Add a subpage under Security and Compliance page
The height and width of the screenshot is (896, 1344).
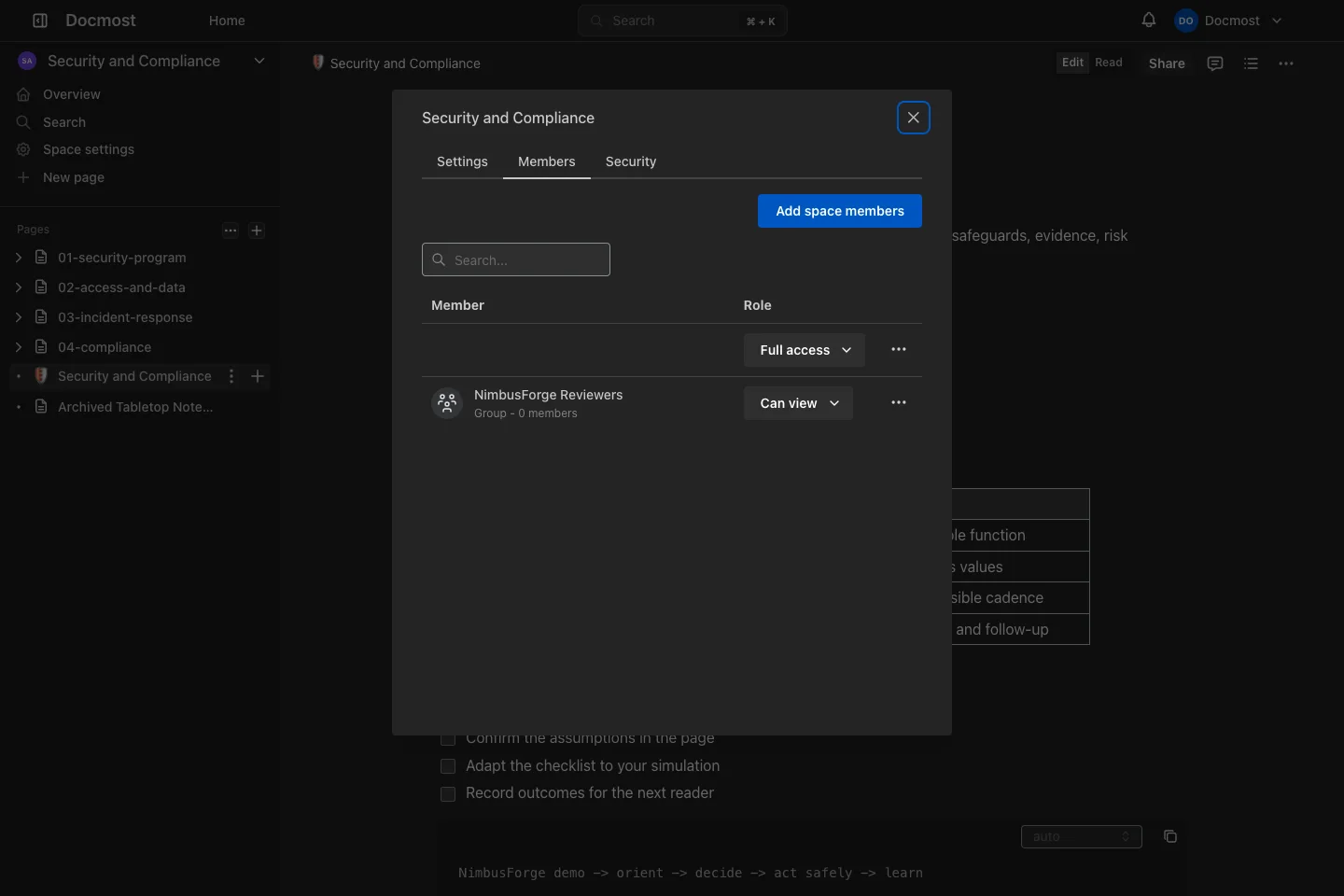(258, 376)
